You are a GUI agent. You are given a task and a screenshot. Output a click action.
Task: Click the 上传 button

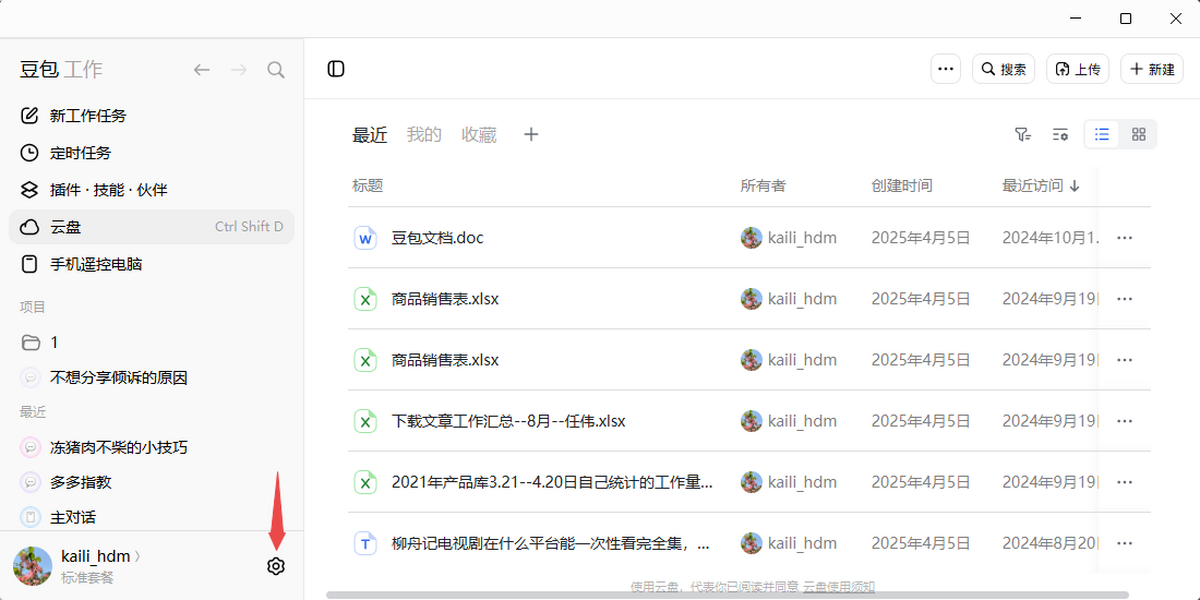pos(1078,69)
